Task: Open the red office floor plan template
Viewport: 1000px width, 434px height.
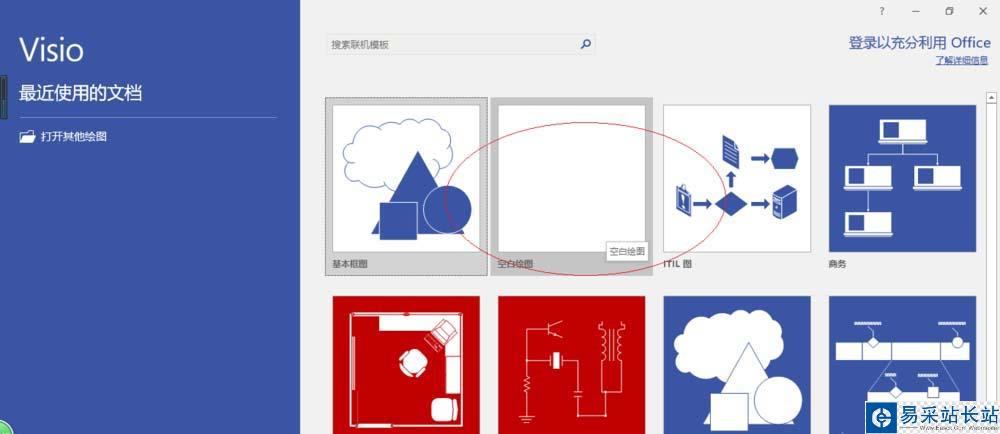Action: coord(406,365)
